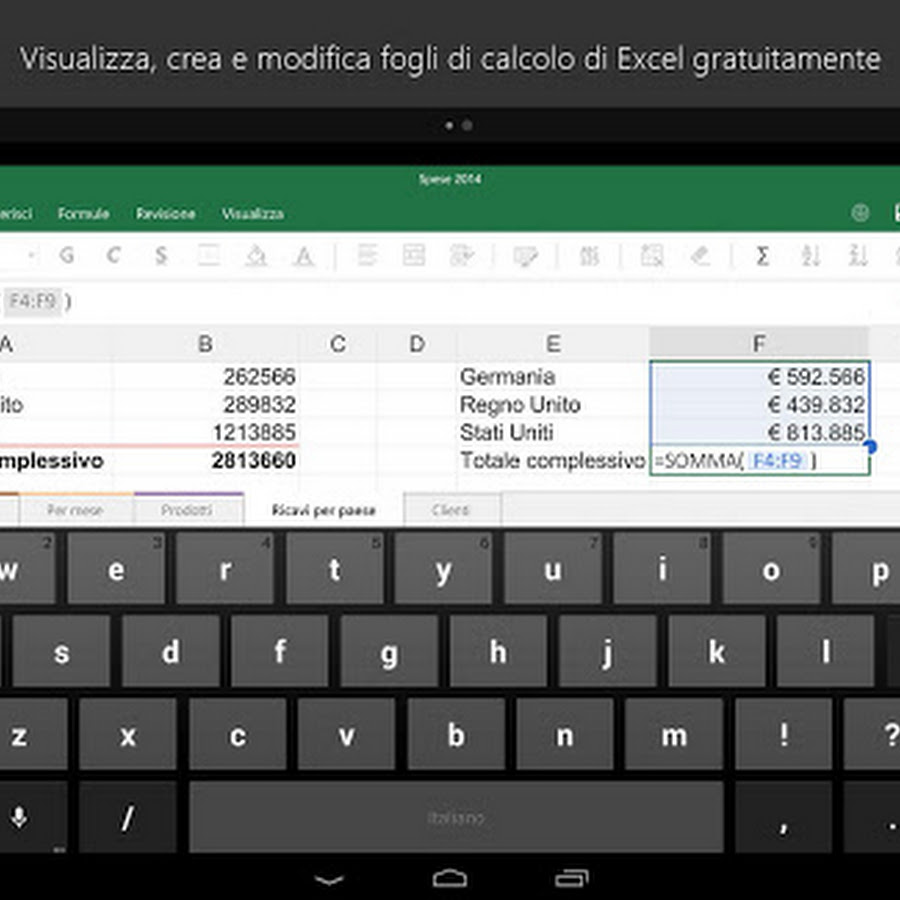Switch to the Prodotti sheet
900x900 pixels.
coord(187,510)
